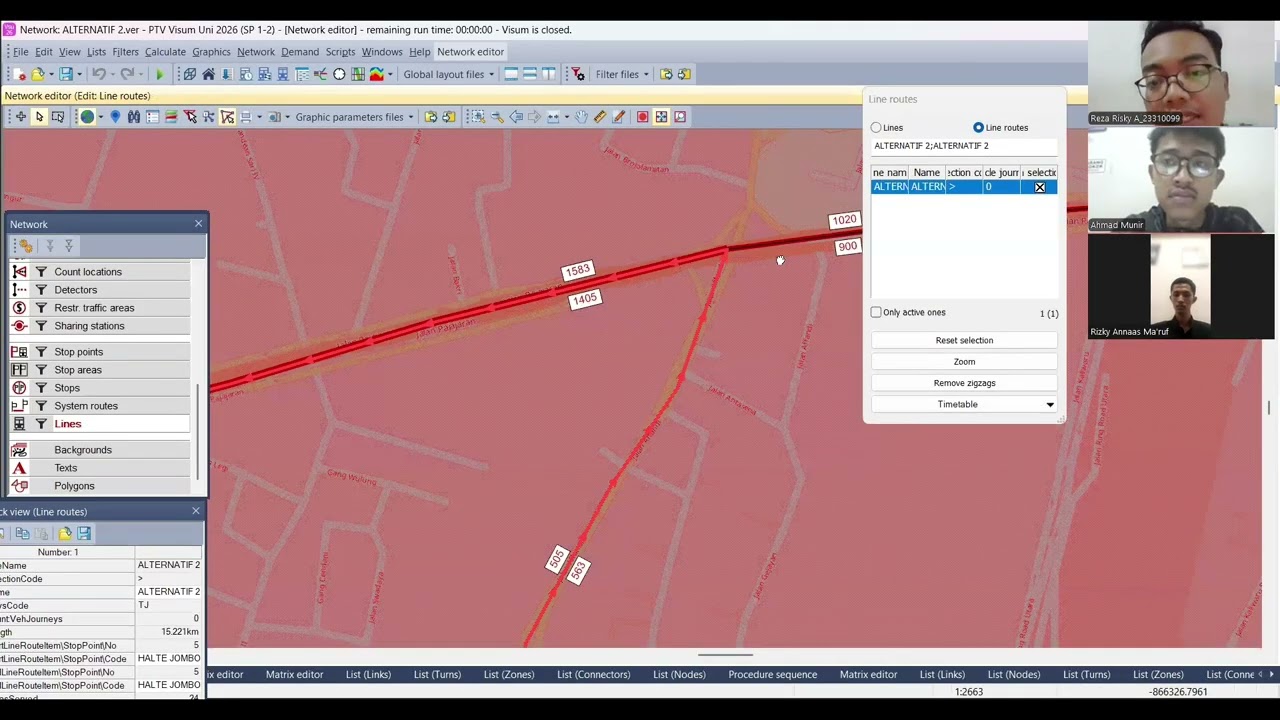Toggle the filter funnel for Detectors
The width and height of the screenshot is (1280, 720).
coord(41,290)
